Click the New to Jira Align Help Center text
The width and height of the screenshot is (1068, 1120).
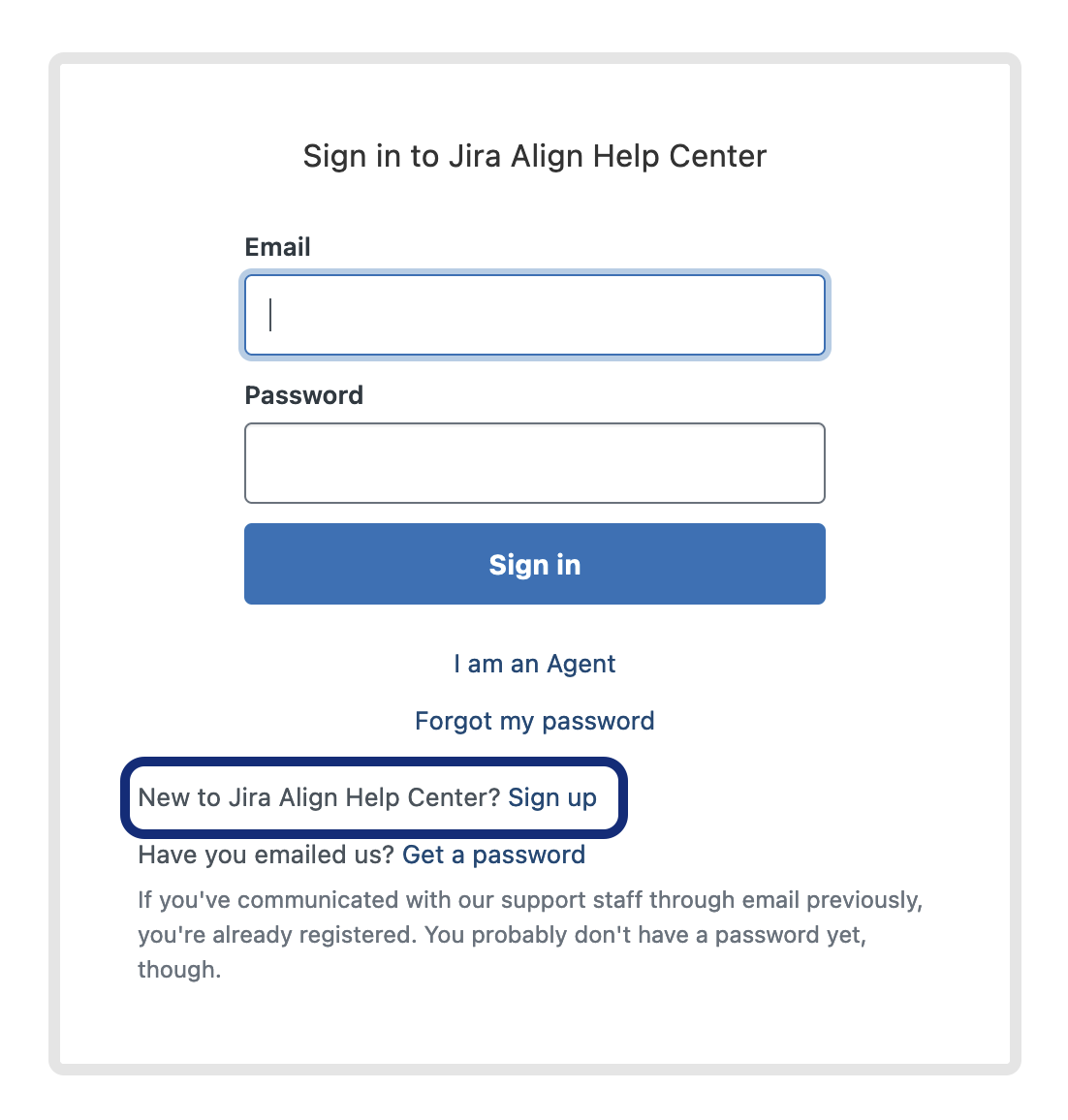[x=320, y=797]
